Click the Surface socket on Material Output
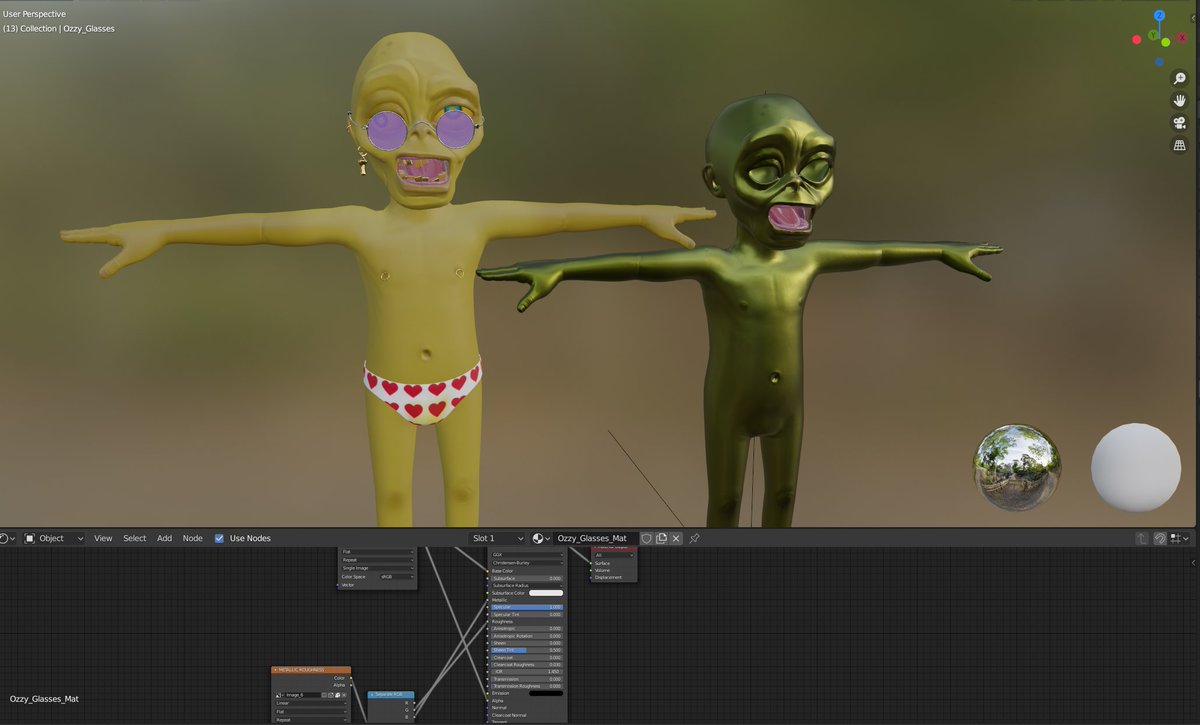Image resolution: width=1200 pixels, height=725 pixels. click(x=591, y=563)
